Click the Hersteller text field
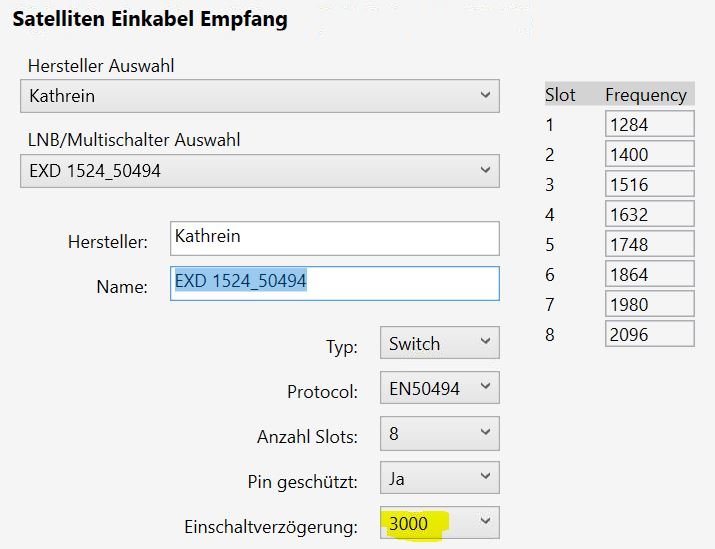This screenshot has width=715, height=549. click(334, 238)
